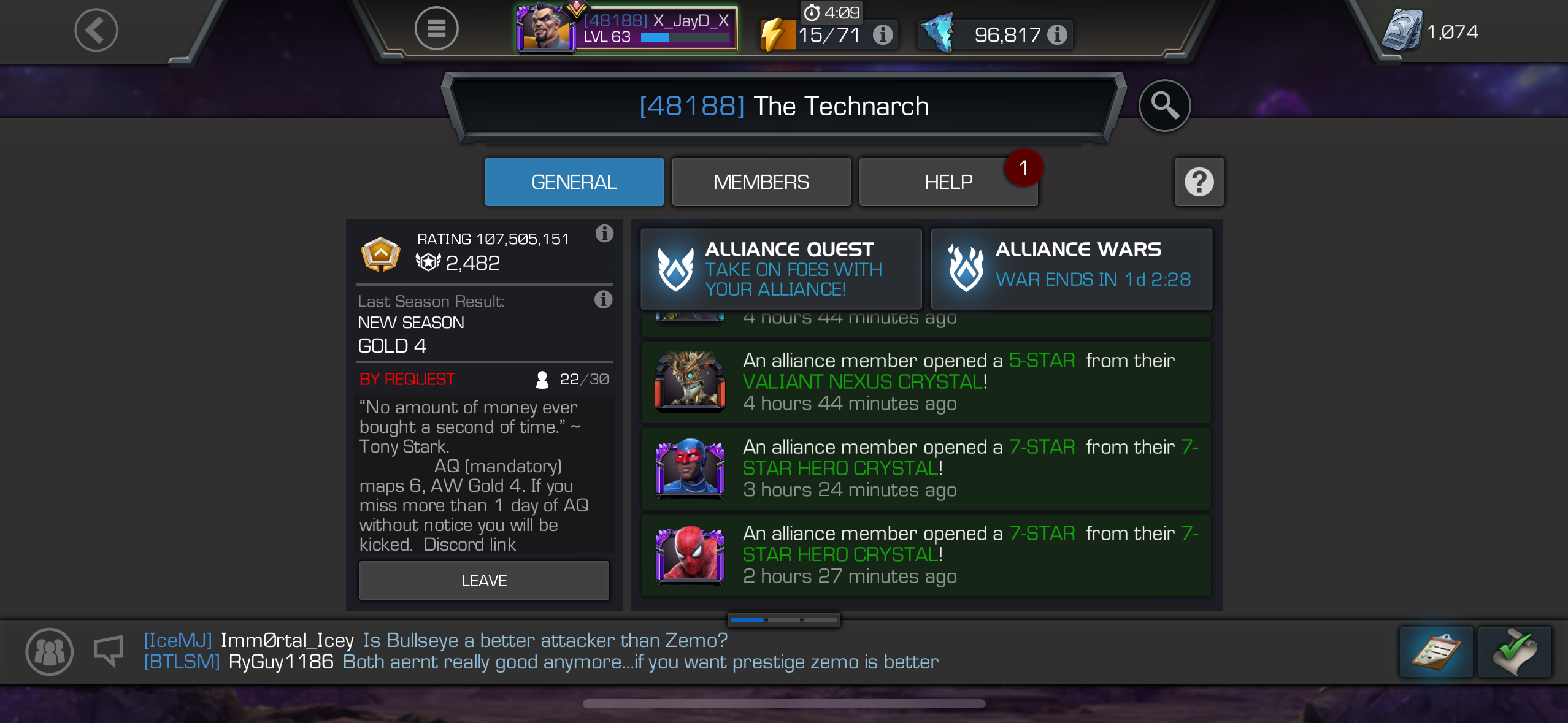Open alliance rating info icon
The image size is (1568, 723).
click(604, 233)
